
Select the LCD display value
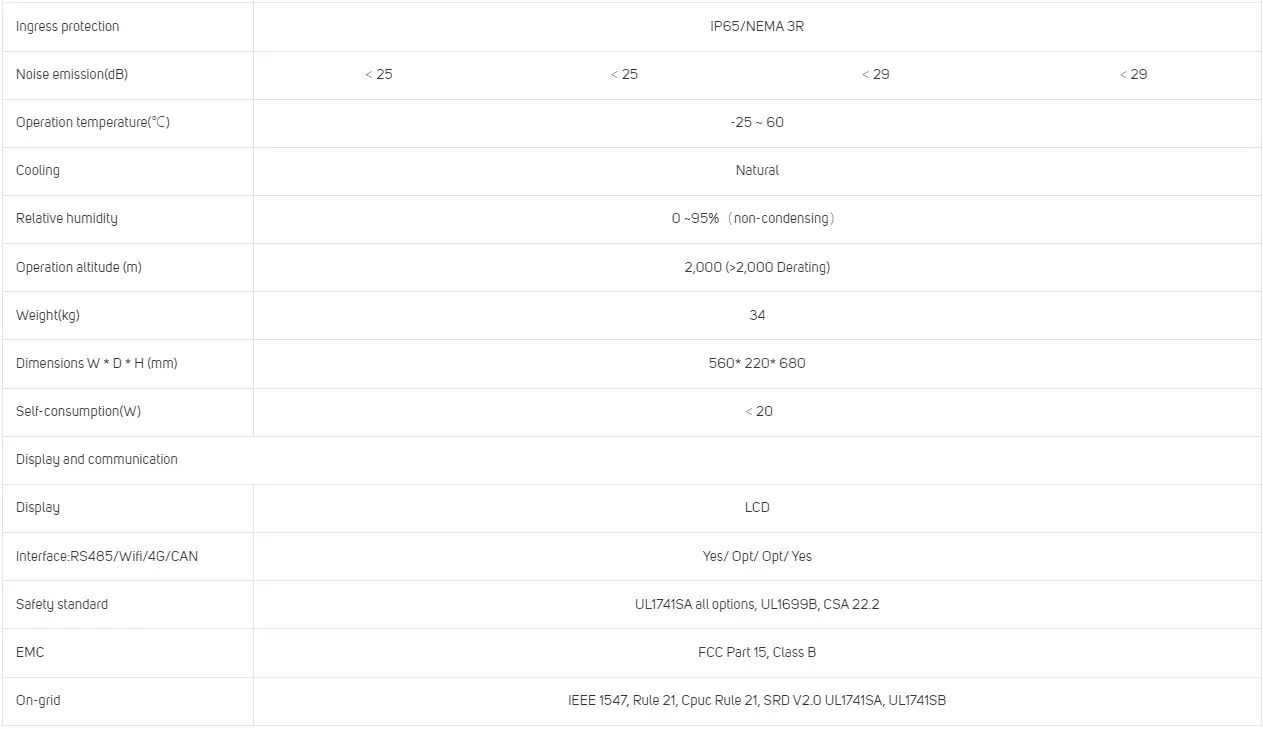point(756,508)
